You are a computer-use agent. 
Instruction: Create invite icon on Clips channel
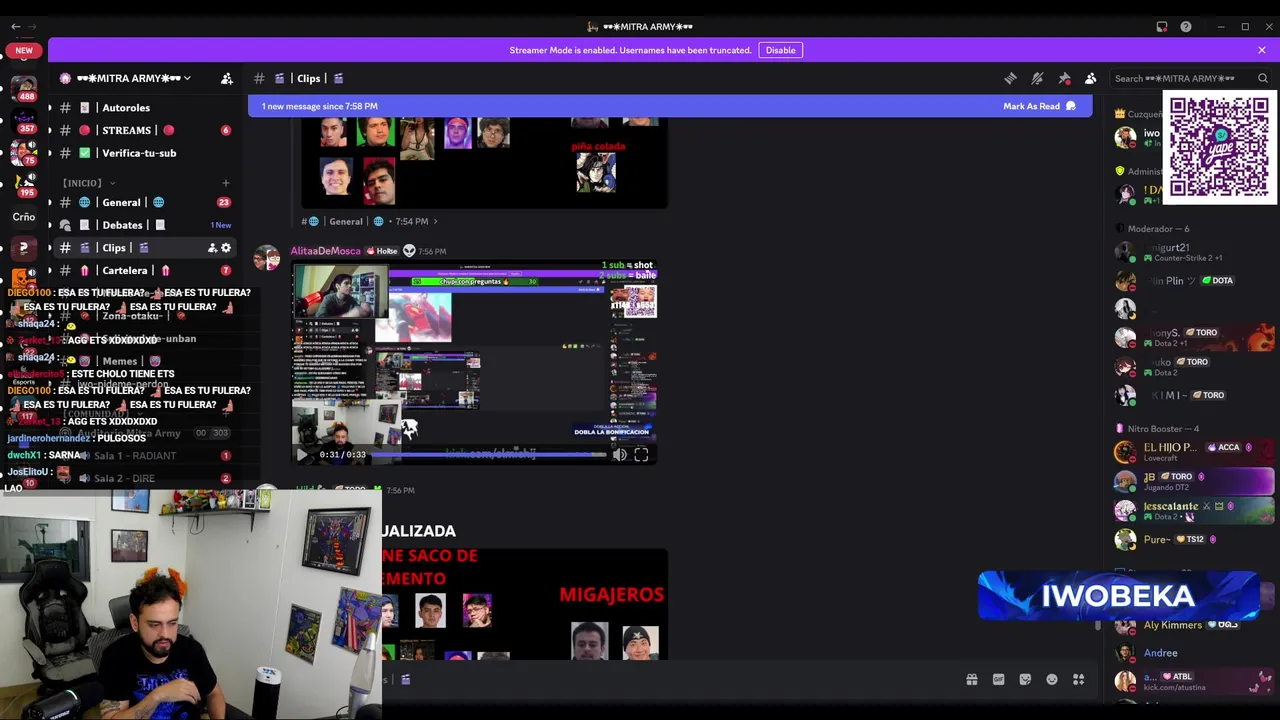point(212,248)
